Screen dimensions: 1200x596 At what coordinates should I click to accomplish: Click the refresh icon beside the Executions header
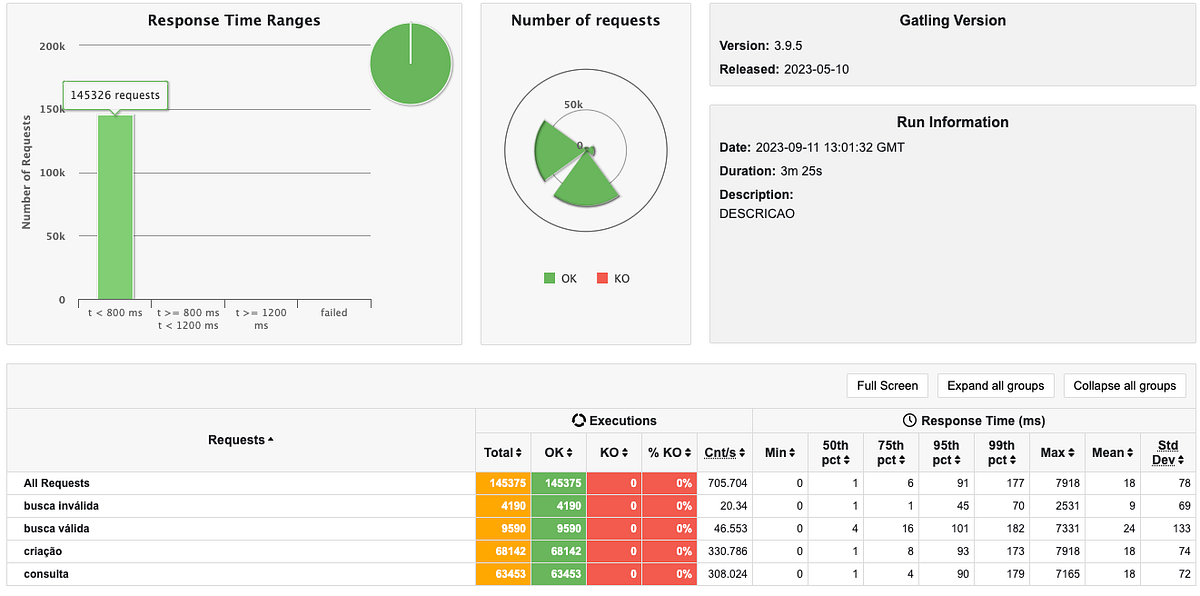coord(577,420)
